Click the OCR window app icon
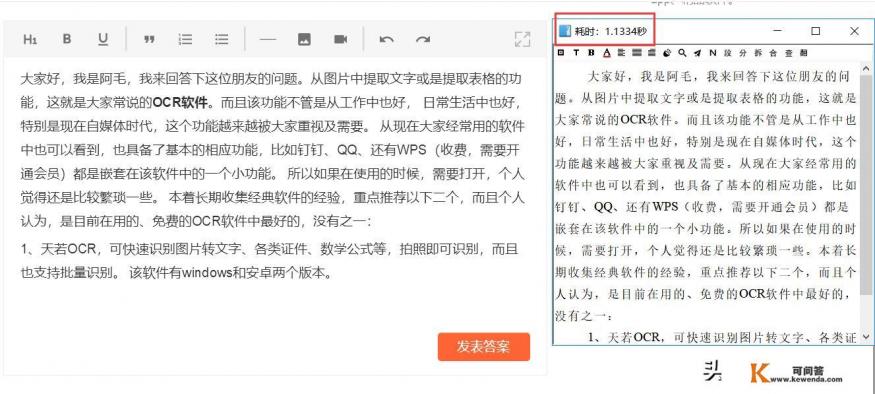 click(565, 31)
